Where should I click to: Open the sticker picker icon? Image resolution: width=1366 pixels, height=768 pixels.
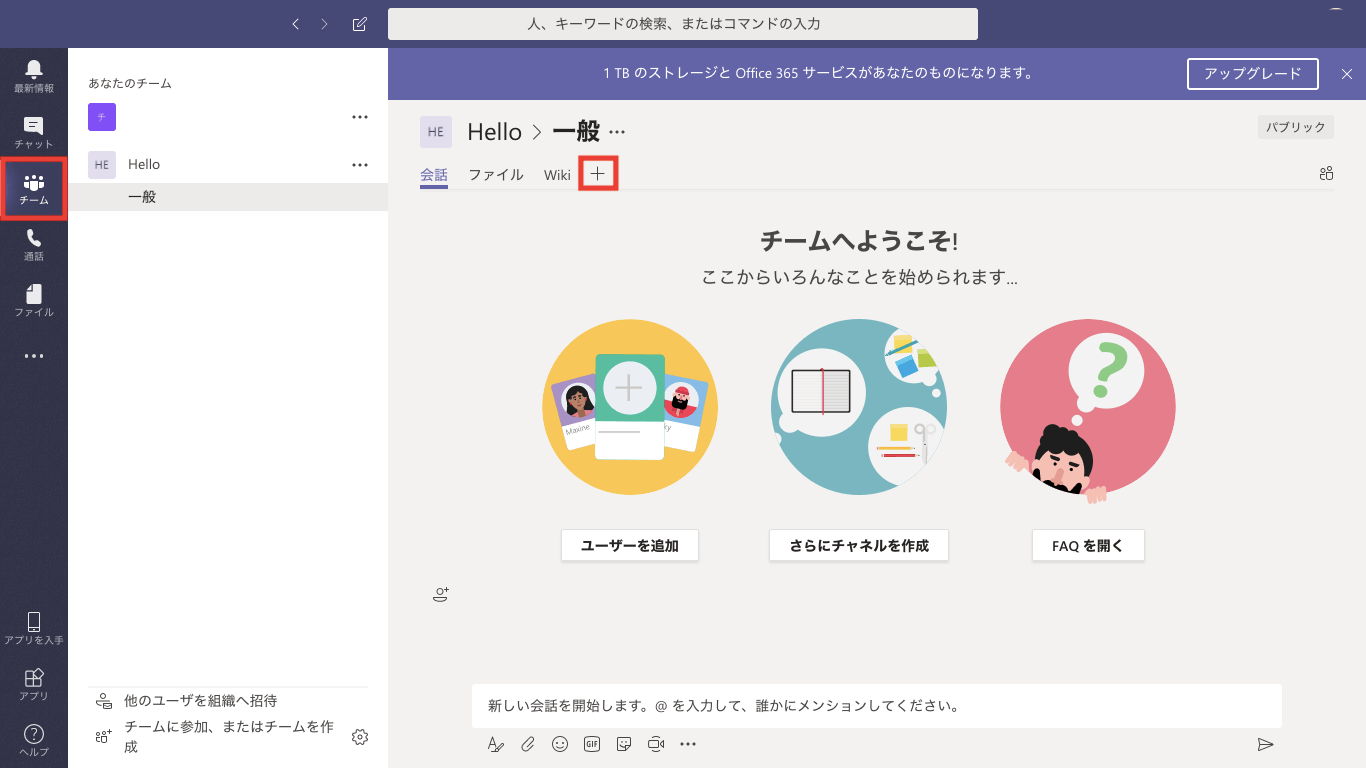point(624,744)
